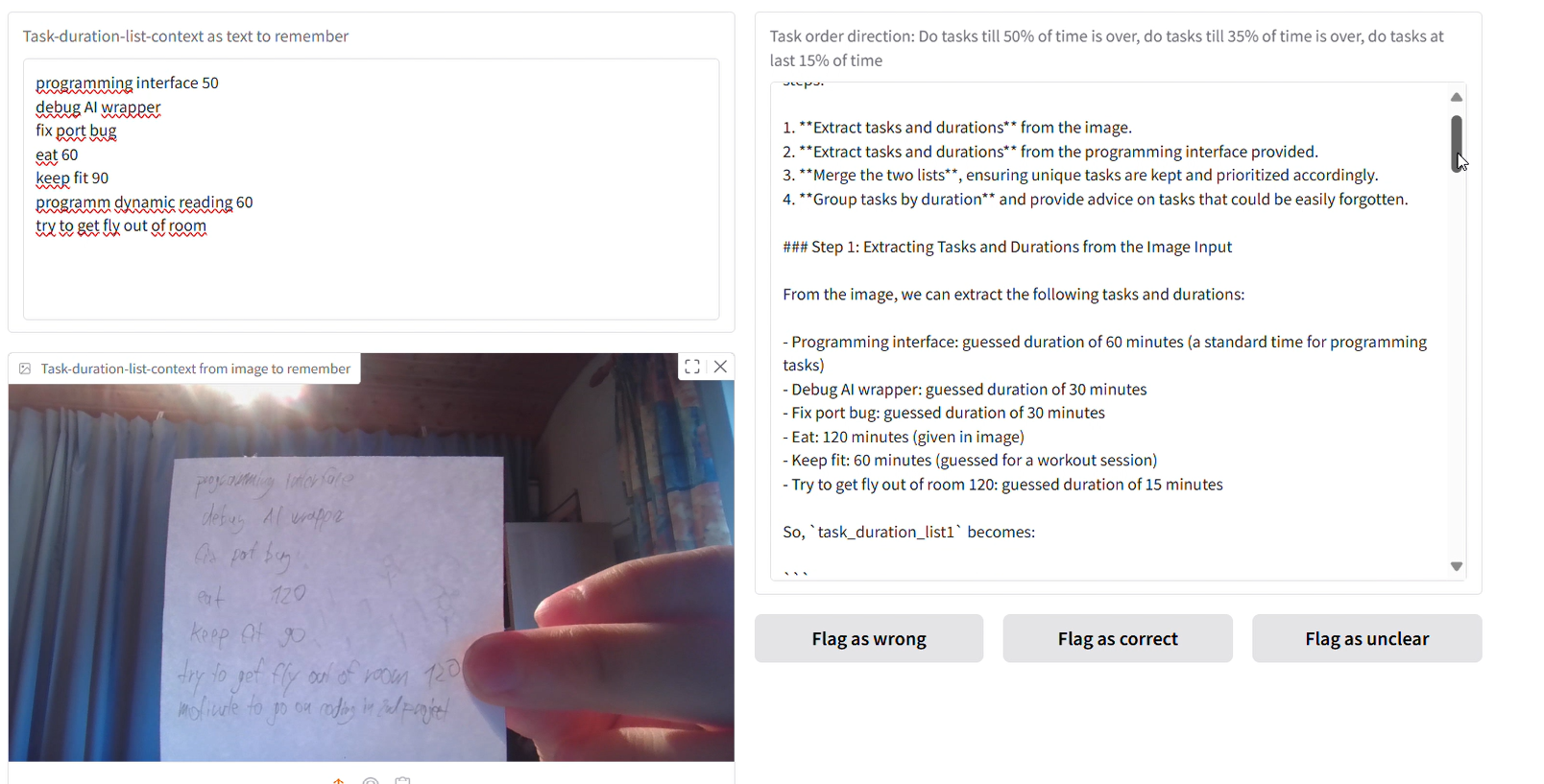The height and width of the screenshot is (784, 1544).
Task: Select the upload source icon below image
Action: (x=339, y=780)
